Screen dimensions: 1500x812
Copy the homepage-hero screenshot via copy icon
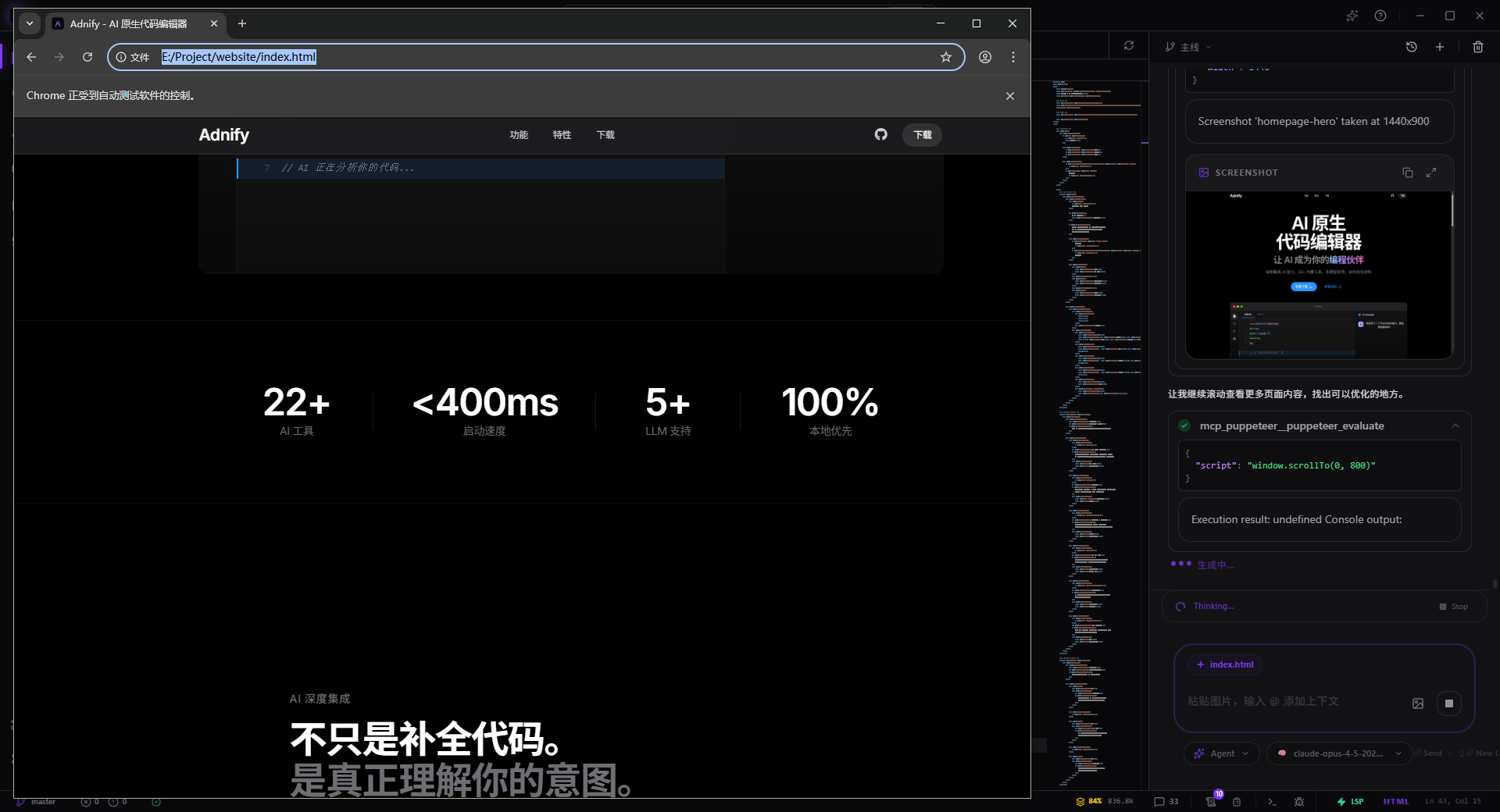click(x=1408, y=173)
